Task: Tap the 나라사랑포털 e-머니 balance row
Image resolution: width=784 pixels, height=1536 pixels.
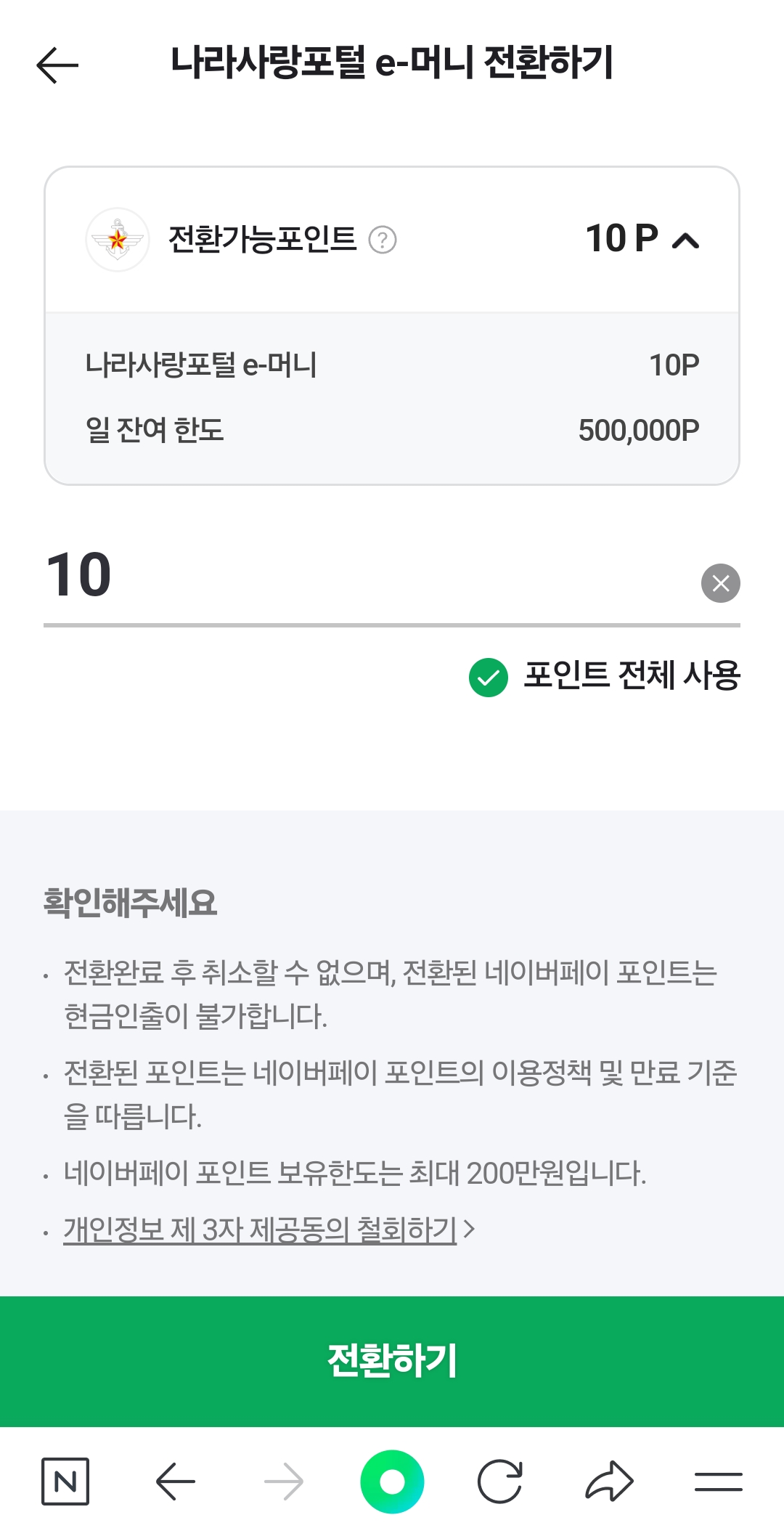Action: pos(392,365)
